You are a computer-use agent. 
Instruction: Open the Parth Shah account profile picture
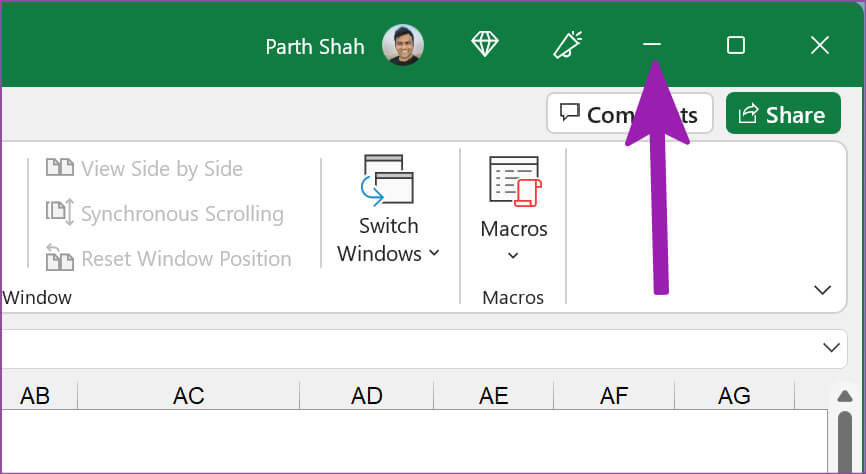pos(403,45)
